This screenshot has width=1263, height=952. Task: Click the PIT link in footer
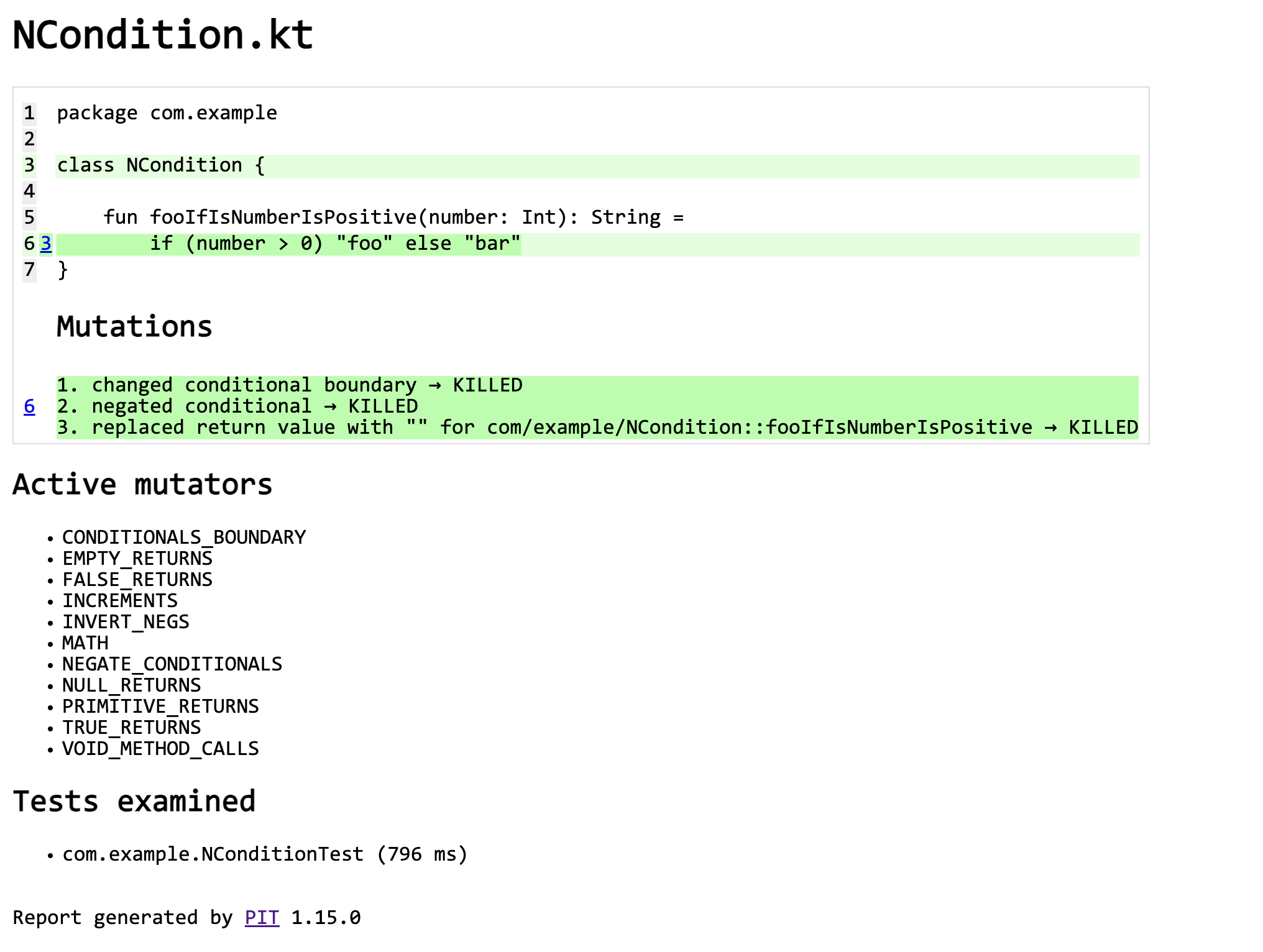click(262, 917)
